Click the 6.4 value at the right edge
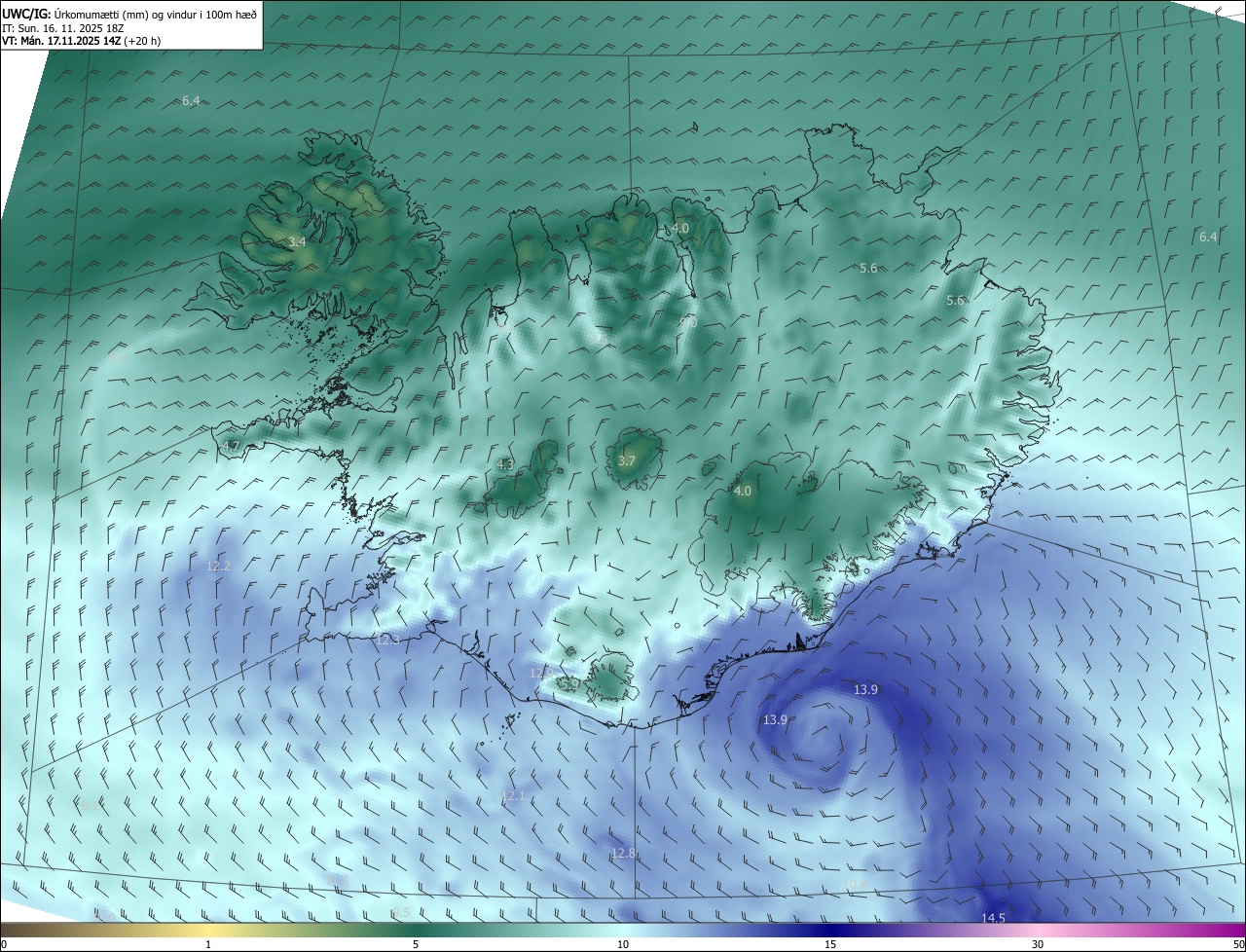The image size is (1246, 952). (1208, 237)
